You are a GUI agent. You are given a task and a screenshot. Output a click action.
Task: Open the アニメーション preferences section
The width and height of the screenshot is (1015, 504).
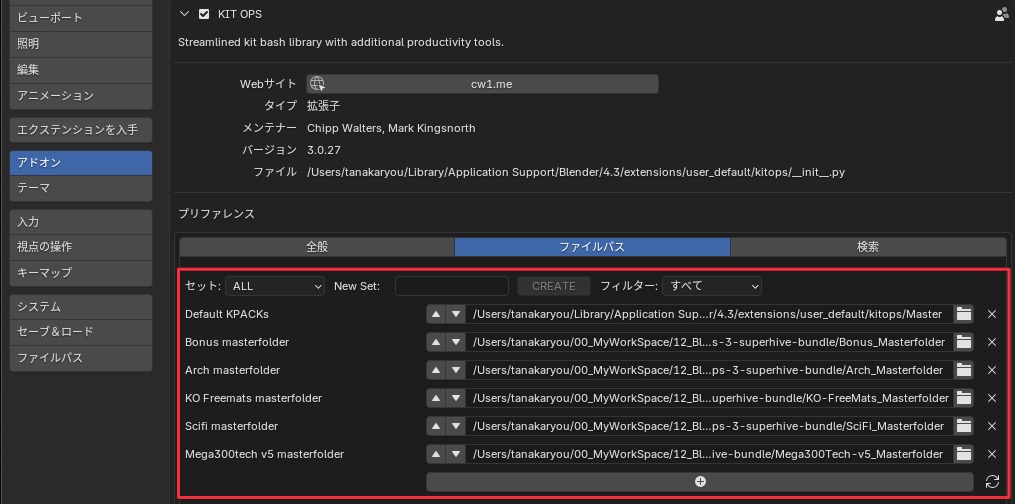pyautogui.click(x=81, y=96)
